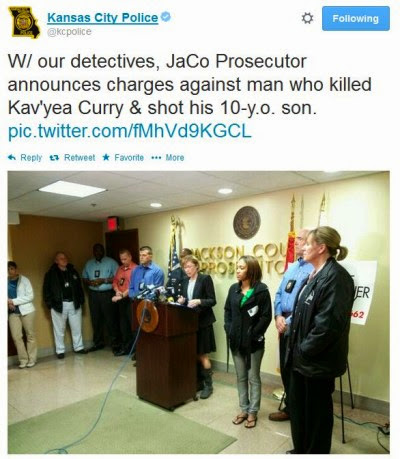
Task: Toggle Favorite on this tweet
Action: click(x=129, y=157)
